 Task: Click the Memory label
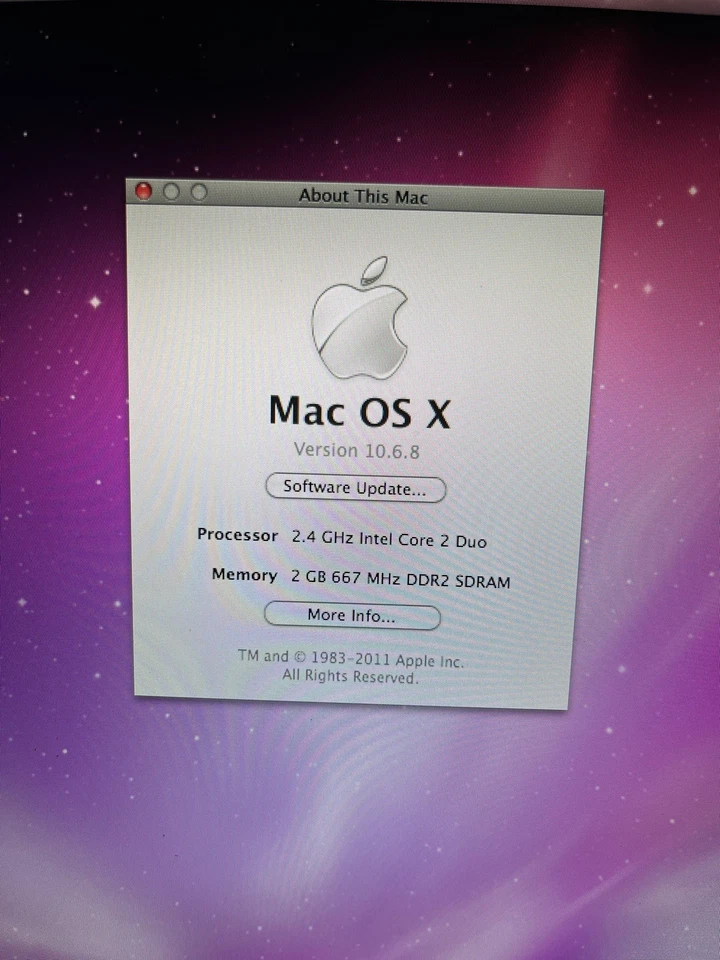[x=244, y=574]
